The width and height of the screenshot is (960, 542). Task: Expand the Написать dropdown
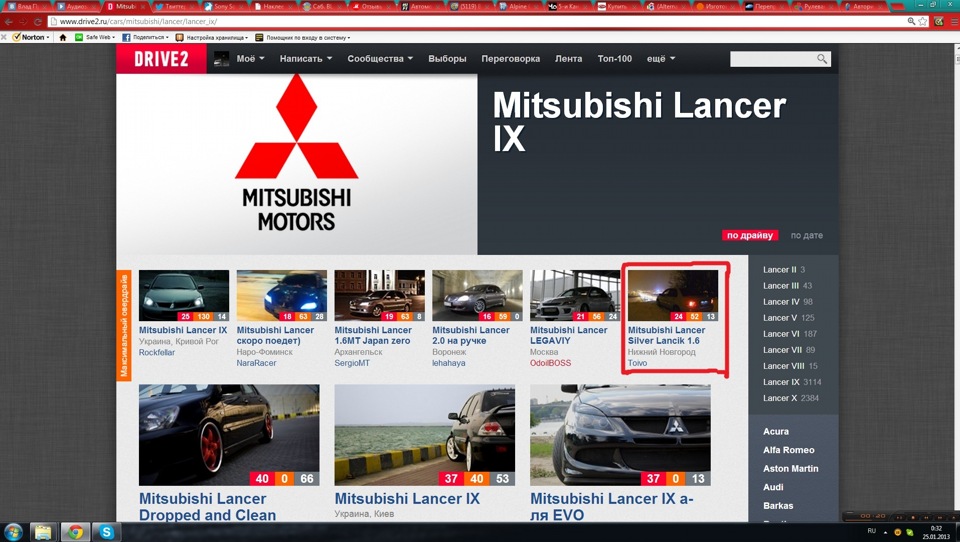click(306, 59)
